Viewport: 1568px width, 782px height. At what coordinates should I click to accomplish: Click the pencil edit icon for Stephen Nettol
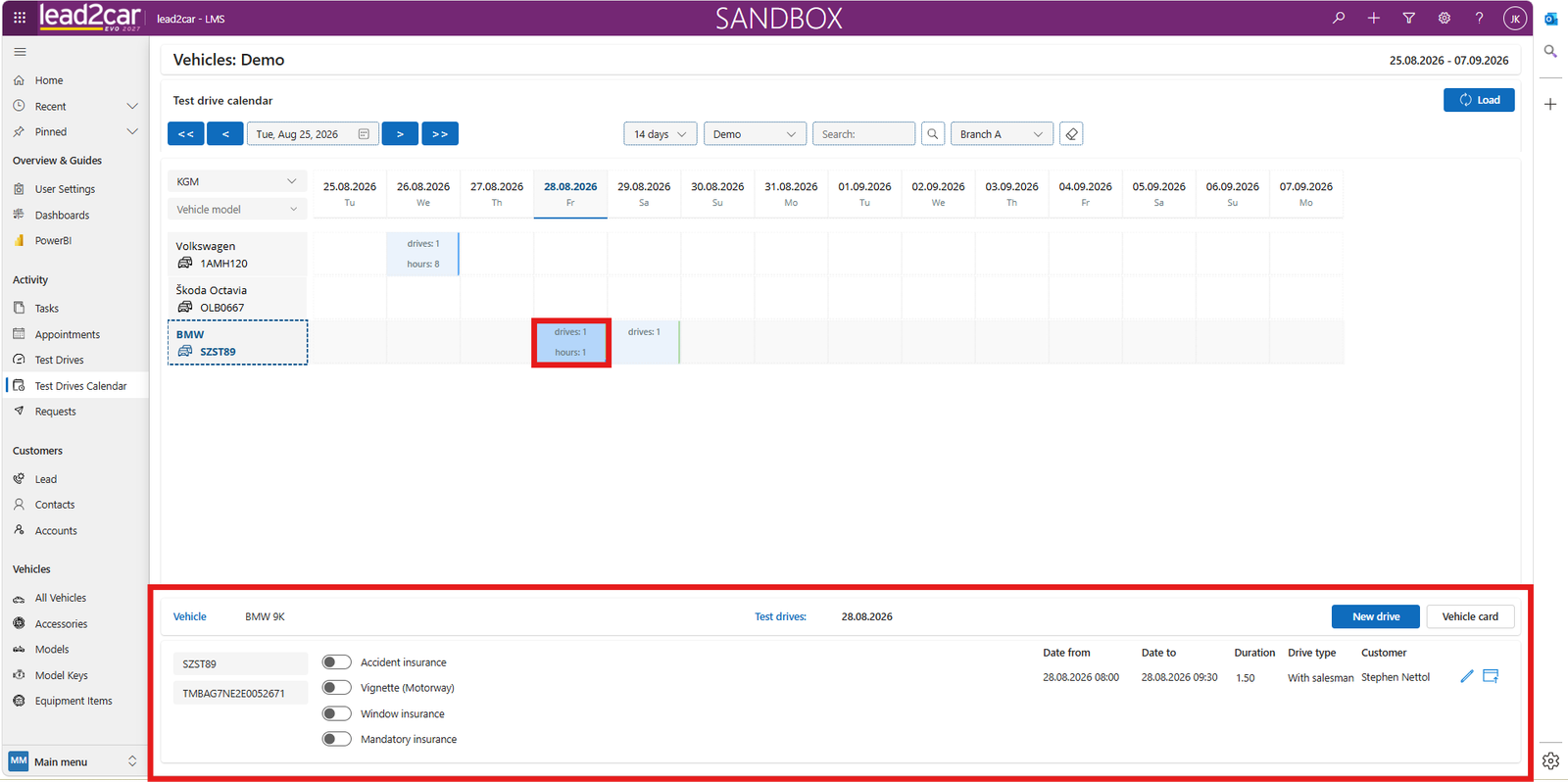coord(1467,676)
